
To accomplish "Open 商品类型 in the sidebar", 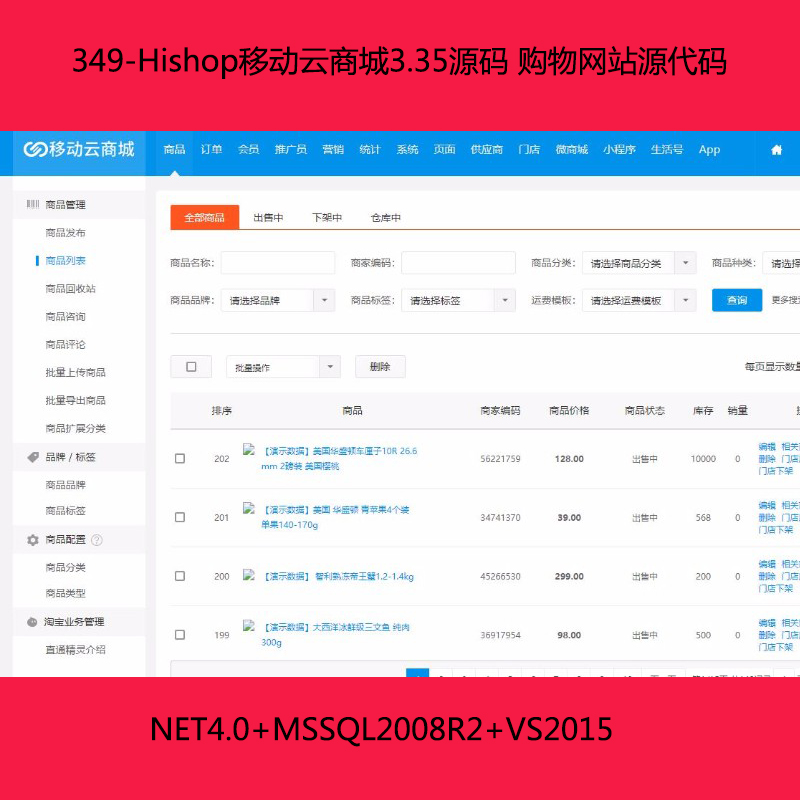I will 65,593.
